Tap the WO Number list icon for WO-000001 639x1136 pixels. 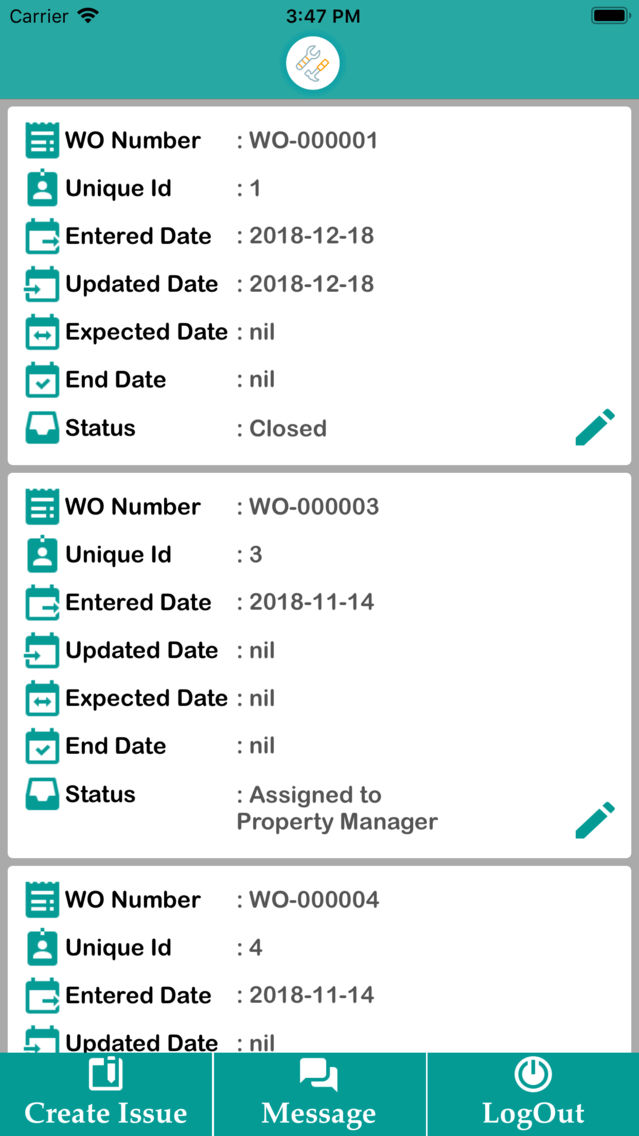tap(41, 140)
